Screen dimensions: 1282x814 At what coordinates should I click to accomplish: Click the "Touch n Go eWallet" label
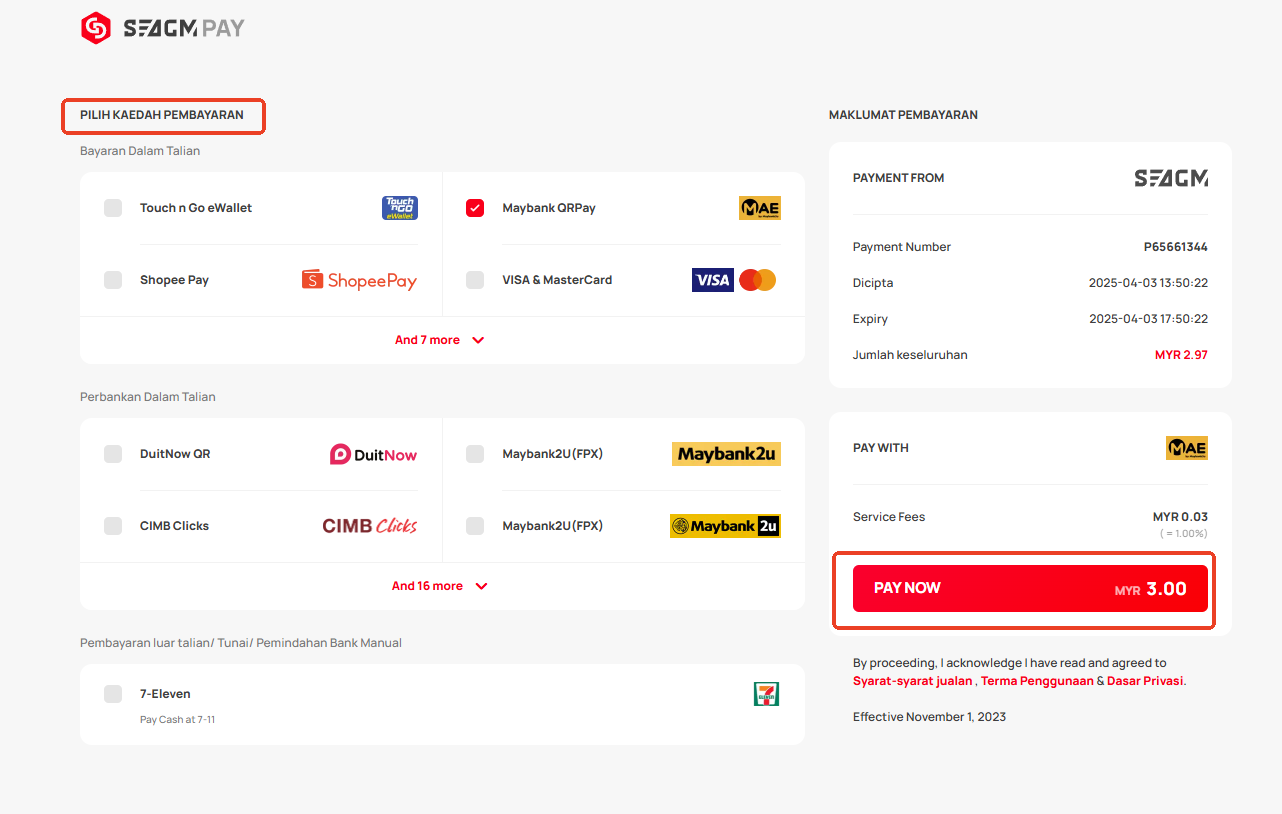tap(196, 208)
